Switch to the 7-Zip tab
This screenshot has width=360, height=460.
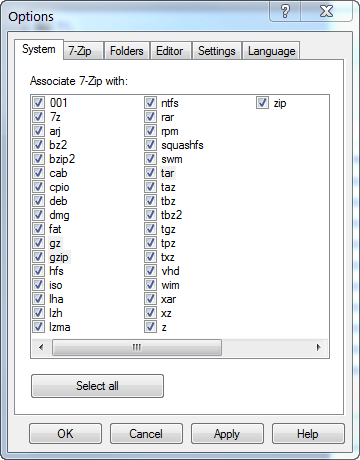83,51
